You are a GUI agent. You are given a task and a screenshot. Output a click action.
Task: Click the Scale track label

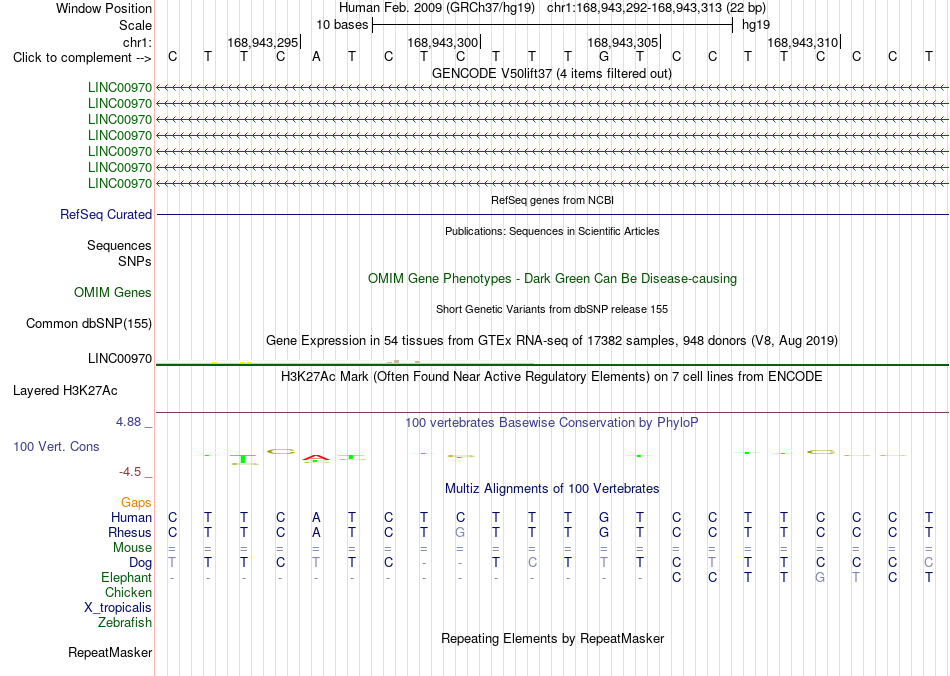tap(135, 25)
